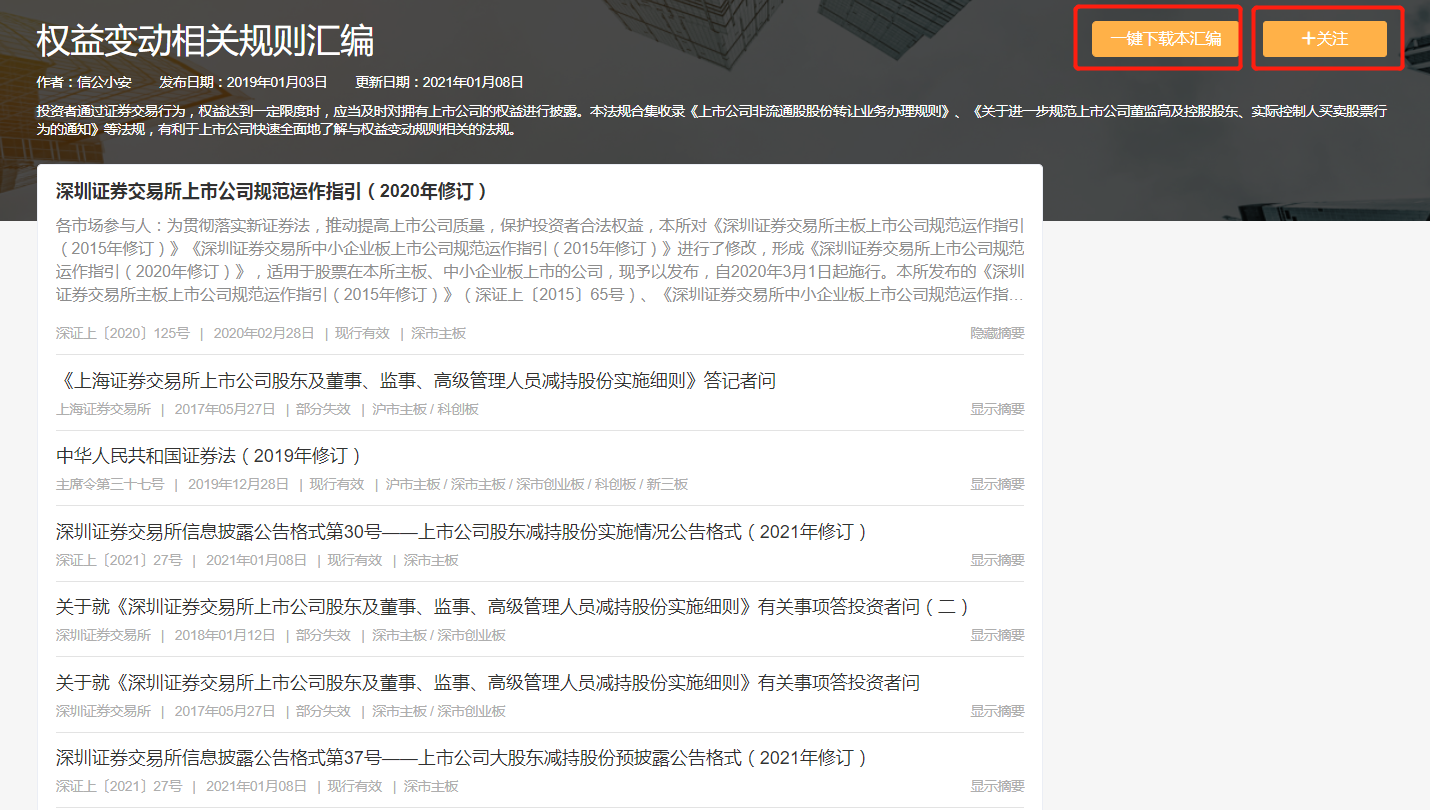
Task: Click 2017年05月27日 under 深圳有关事项答投资者问
Action: point(225,711)
